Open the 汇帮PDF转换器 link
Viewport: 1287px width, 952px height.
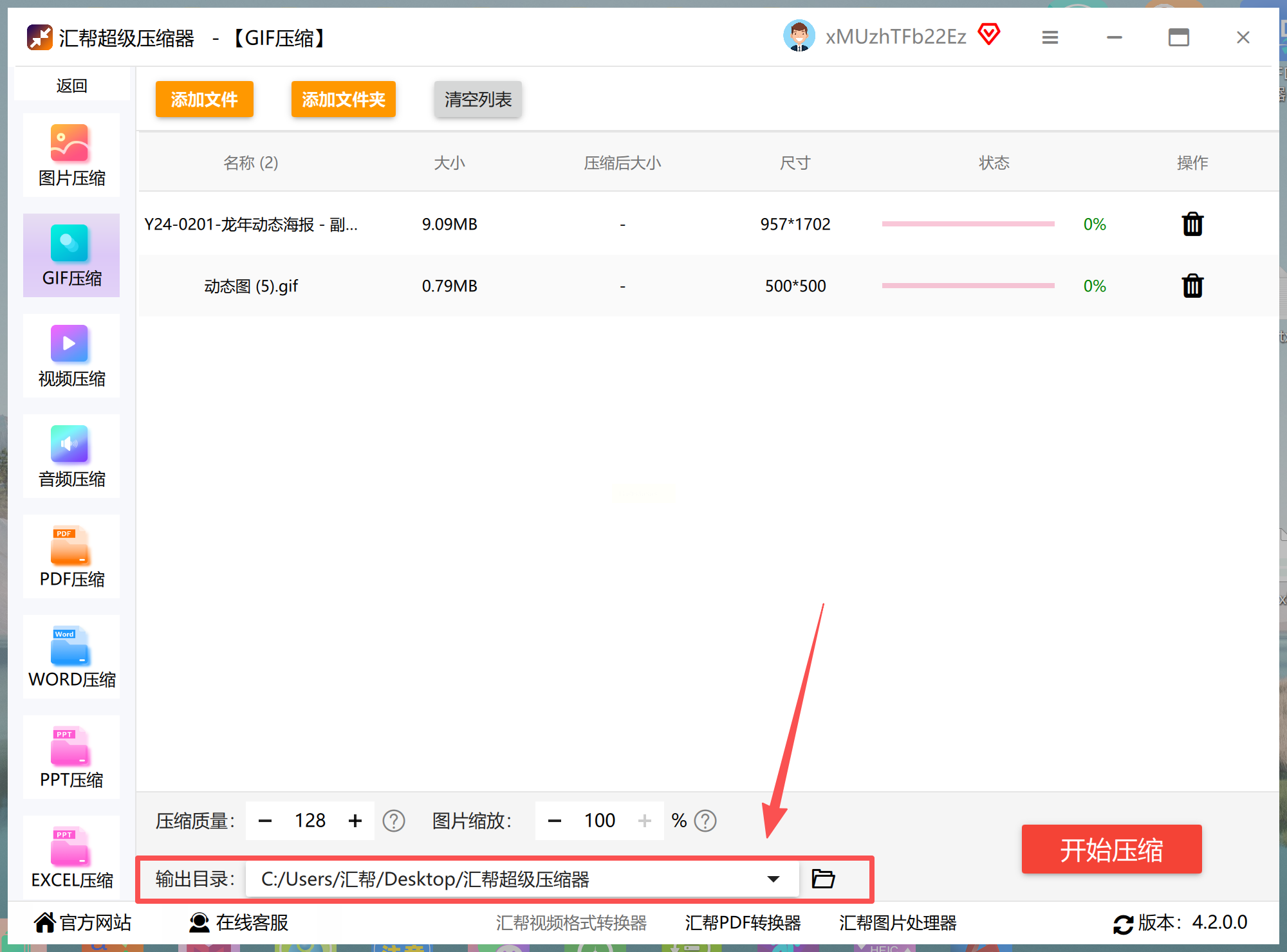[743, 922]
